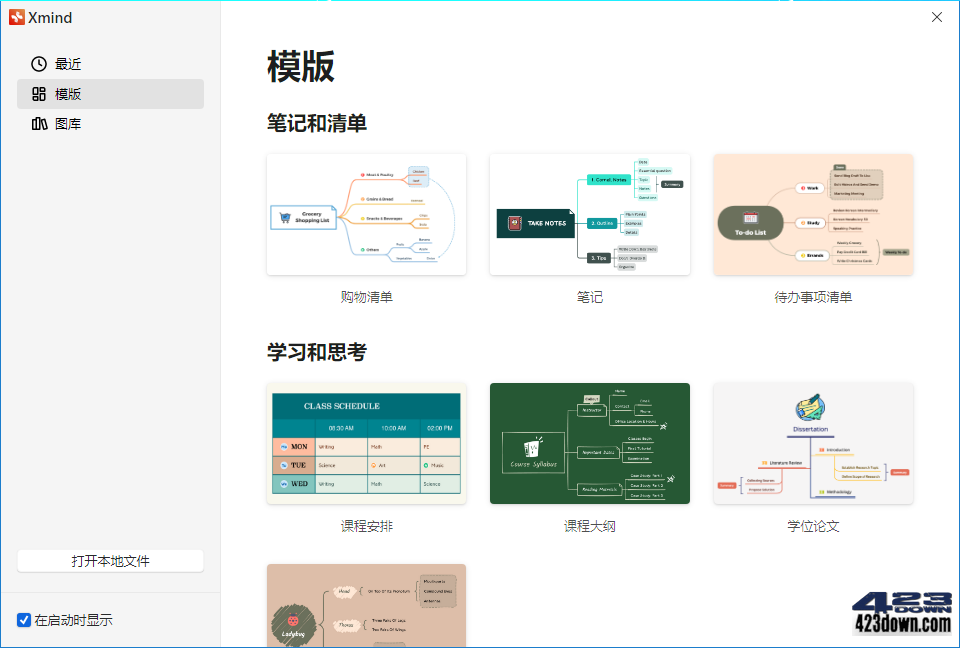This screenshot has width=960, height=648.
Task: Toggle the startup display option off
Action: click(22, 620)
